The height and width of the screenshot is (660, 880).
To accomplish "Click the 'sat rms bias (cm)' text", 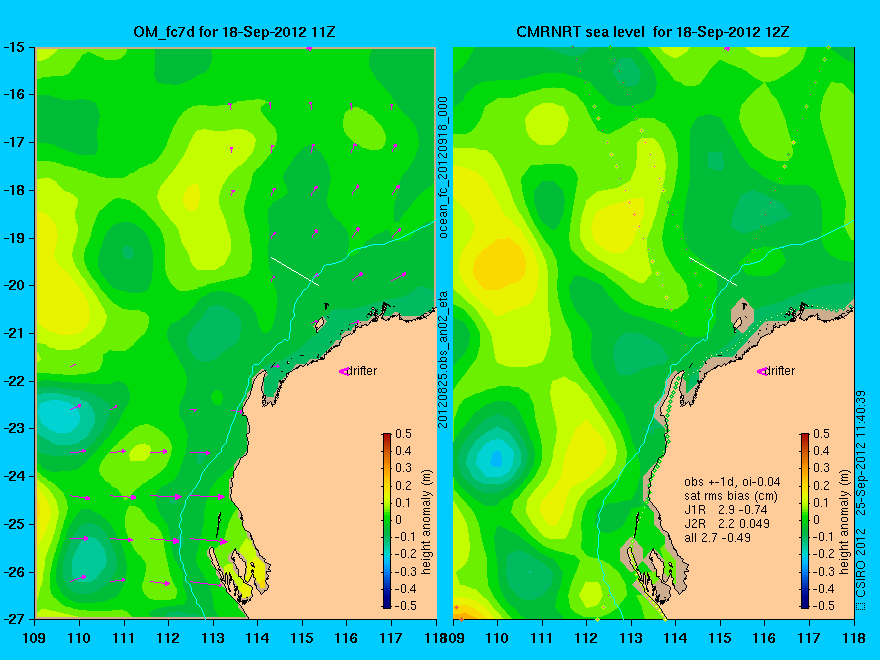I will (x=731, y=496).
